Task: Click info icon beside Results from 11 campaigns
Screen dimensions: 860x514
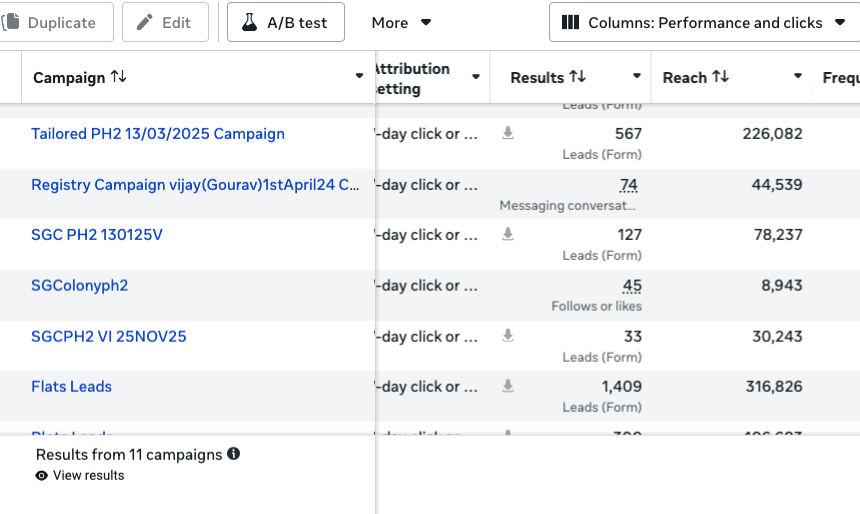Action: [234, 454]
